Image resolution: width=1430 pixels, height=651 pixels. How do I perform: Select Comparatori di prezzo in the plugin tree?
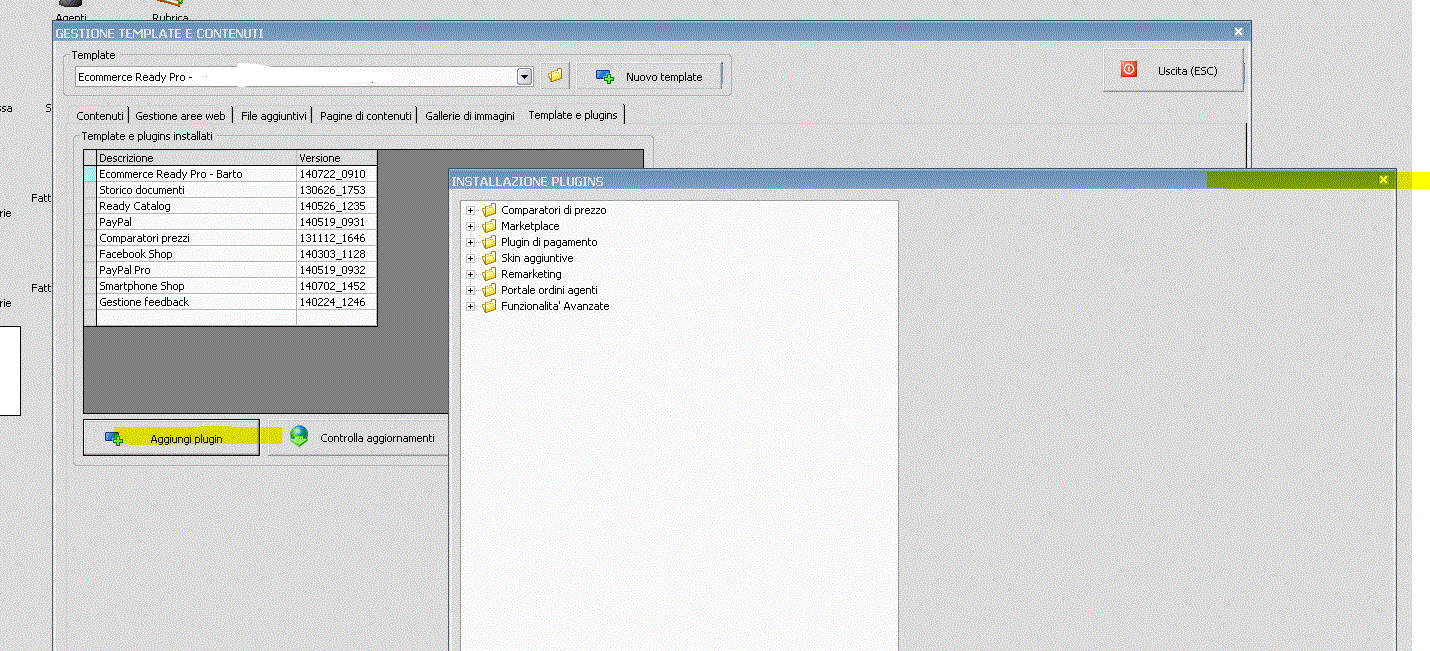click(553, 210)
